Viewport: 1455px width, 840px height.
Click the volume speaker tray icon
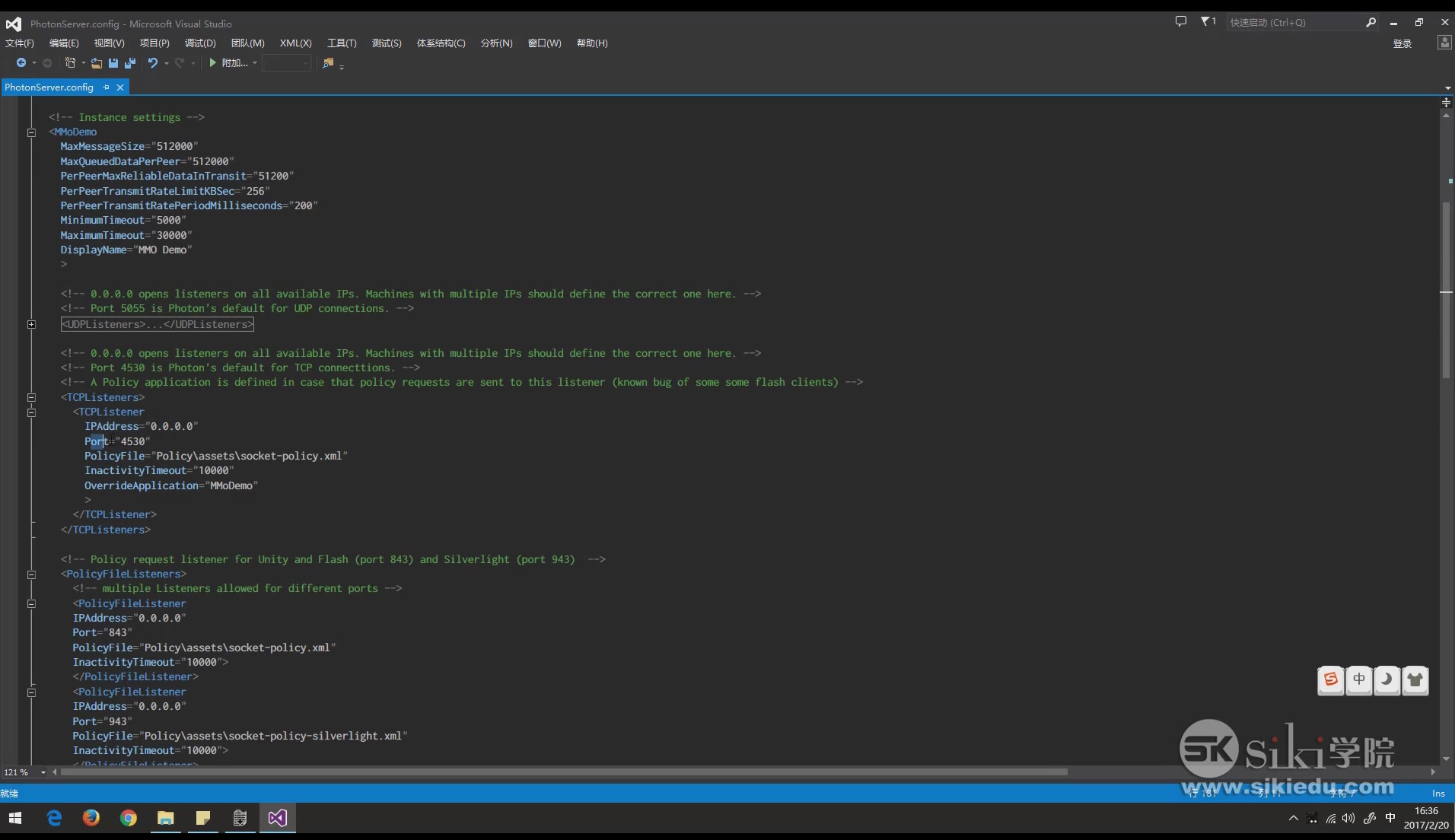[1348, 818]
